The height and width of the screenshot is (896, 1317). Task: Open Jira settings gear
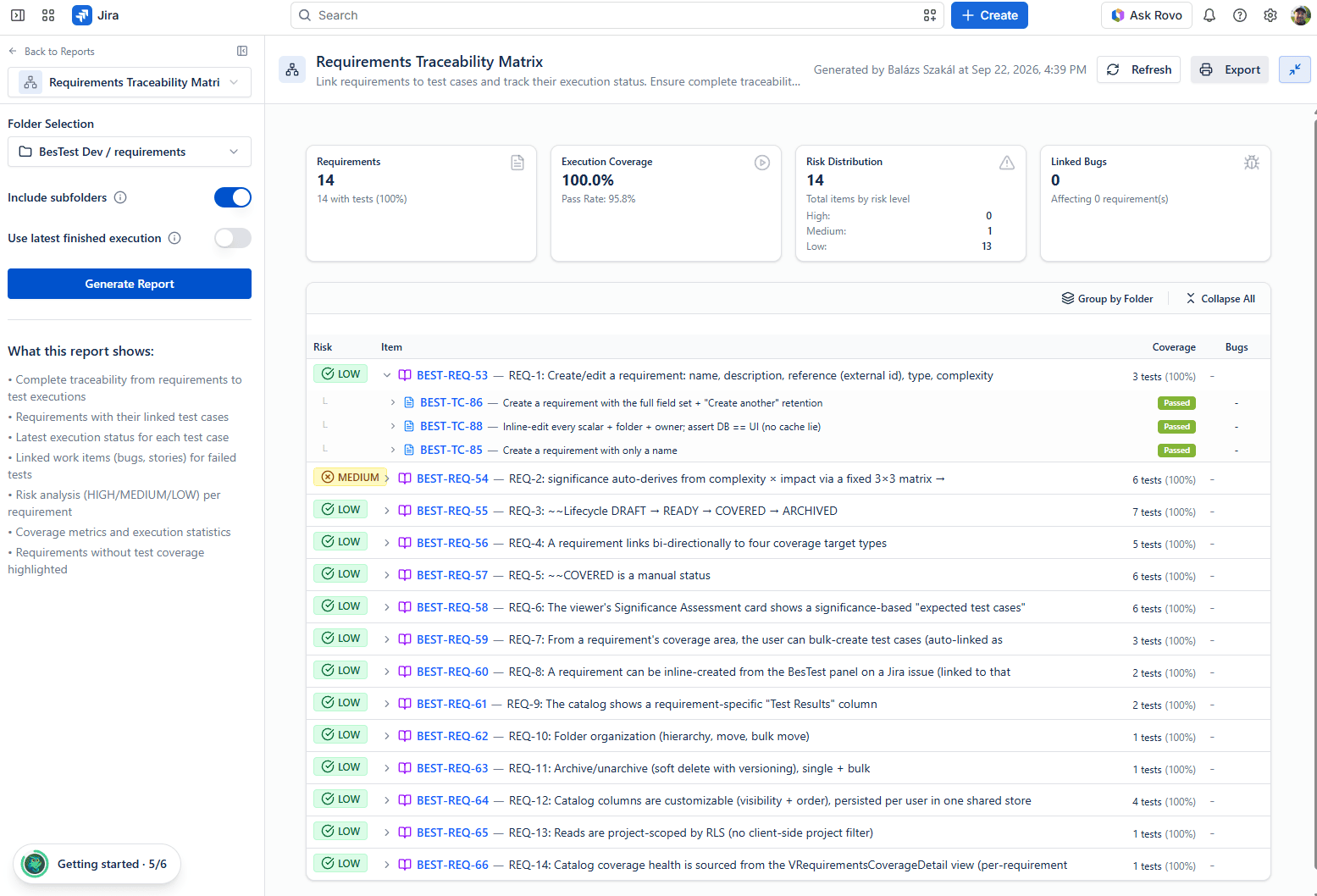pos(1270,15)
